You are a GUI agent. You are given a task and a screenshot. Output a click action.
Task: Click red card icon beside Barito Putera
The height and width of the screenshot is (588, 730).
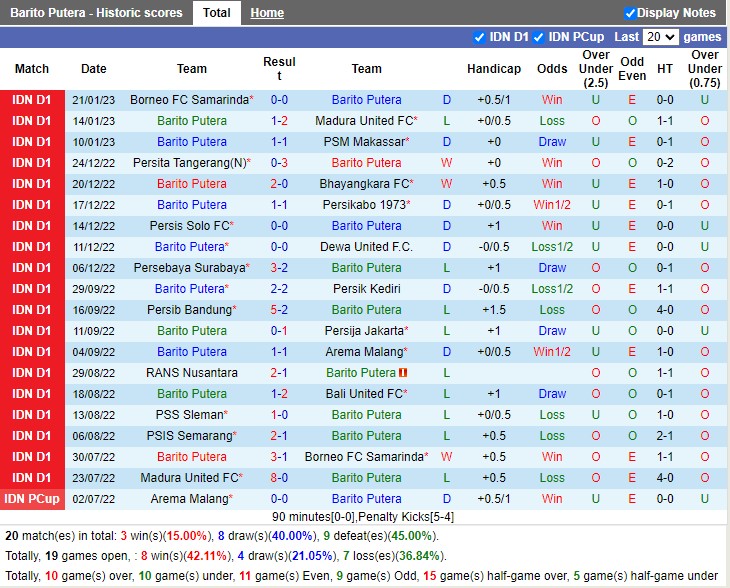tap(402, 373)
